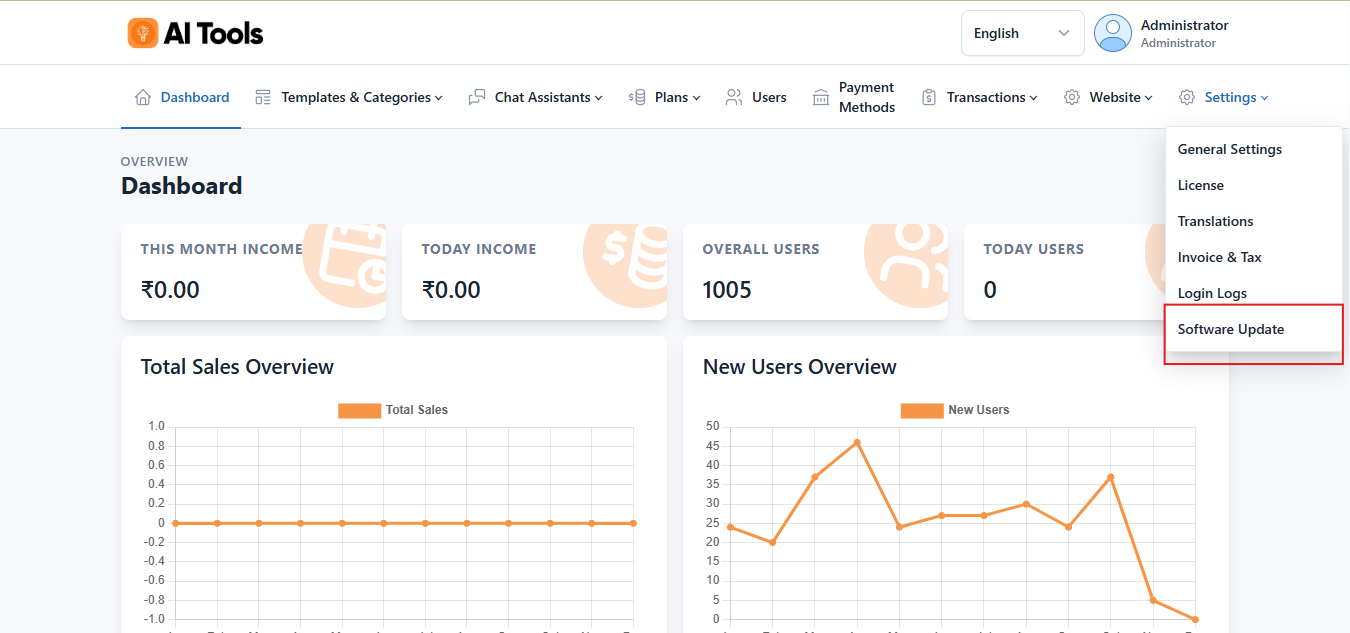Select Software Update from Settings menu
The image size is (1350, 633).
[x=1231, y=329]
